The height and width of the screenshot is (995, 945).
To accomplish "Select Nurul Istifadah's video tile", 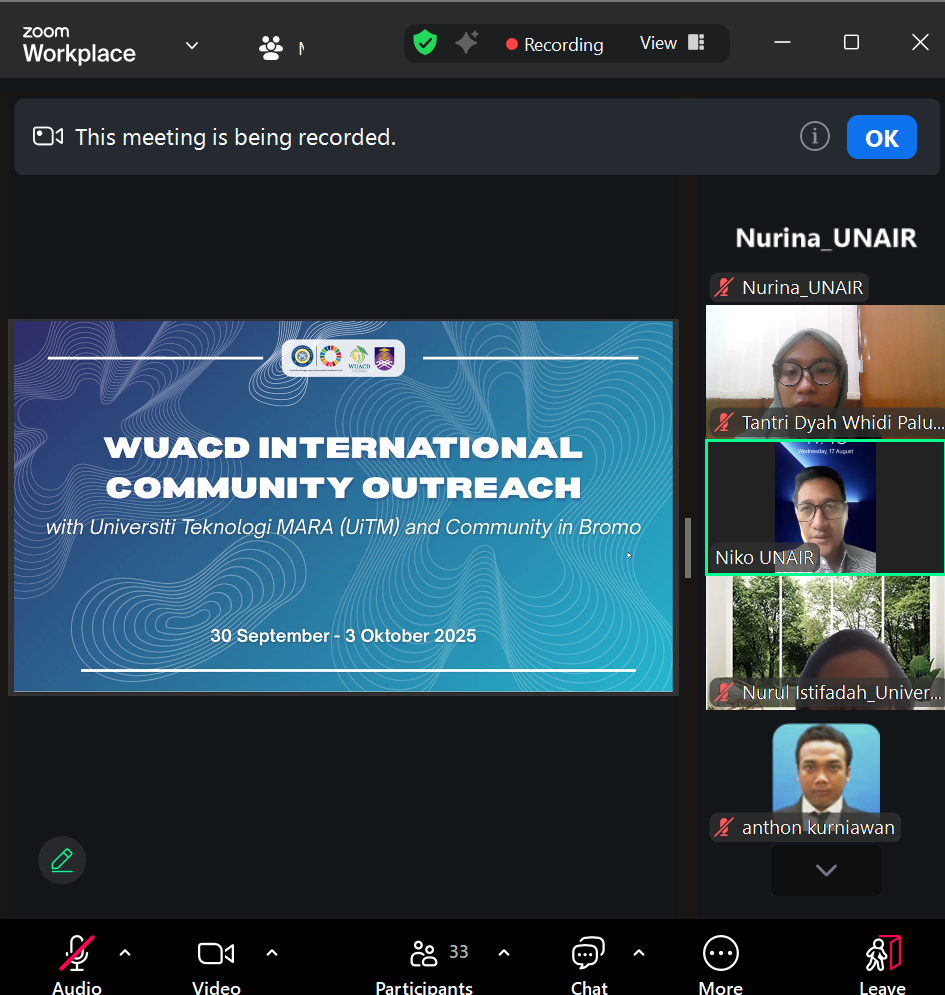I will 825,643.
